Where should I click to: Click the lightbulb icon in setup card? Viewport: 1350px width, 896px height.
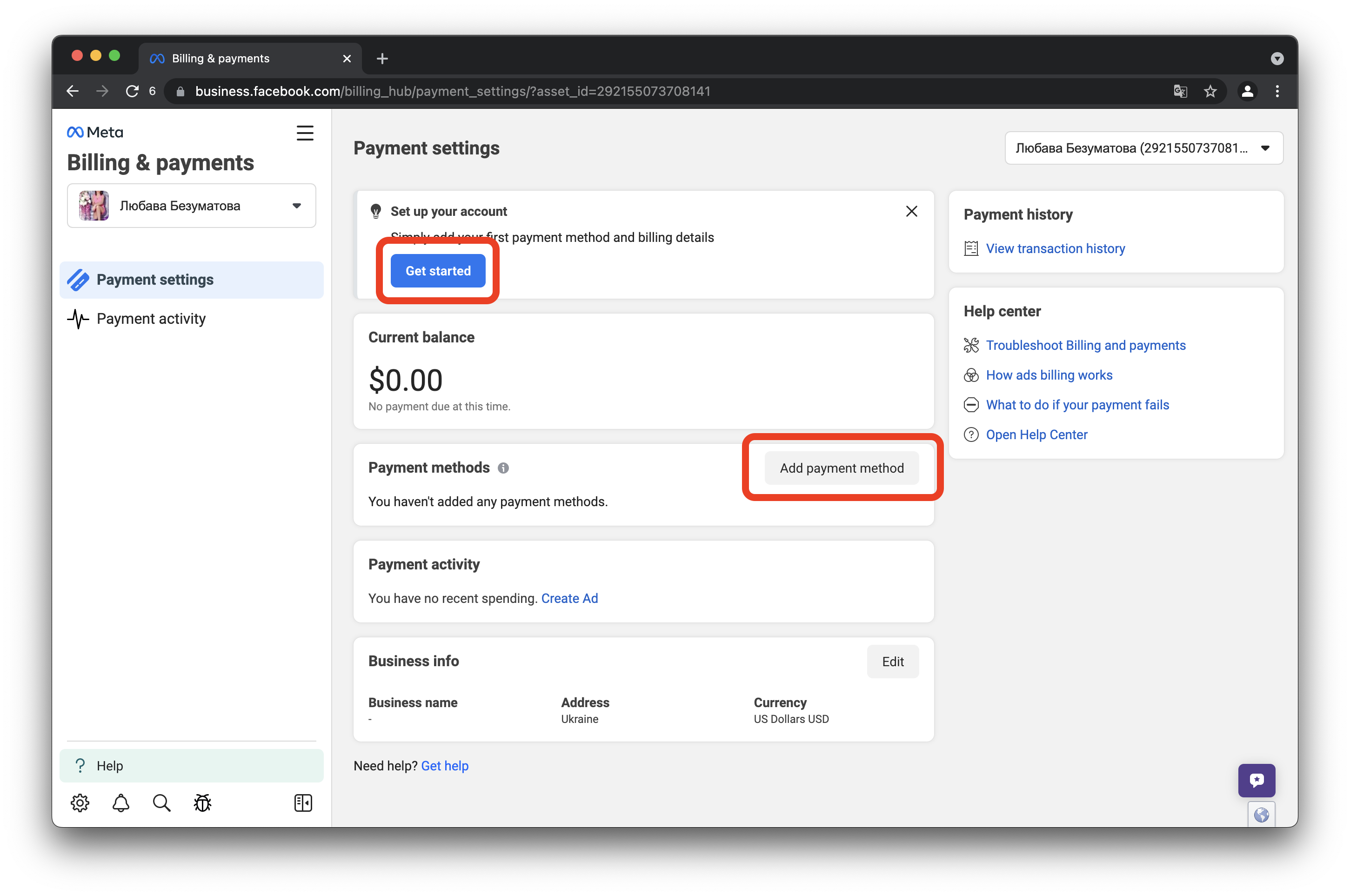(x=375, y=211)
